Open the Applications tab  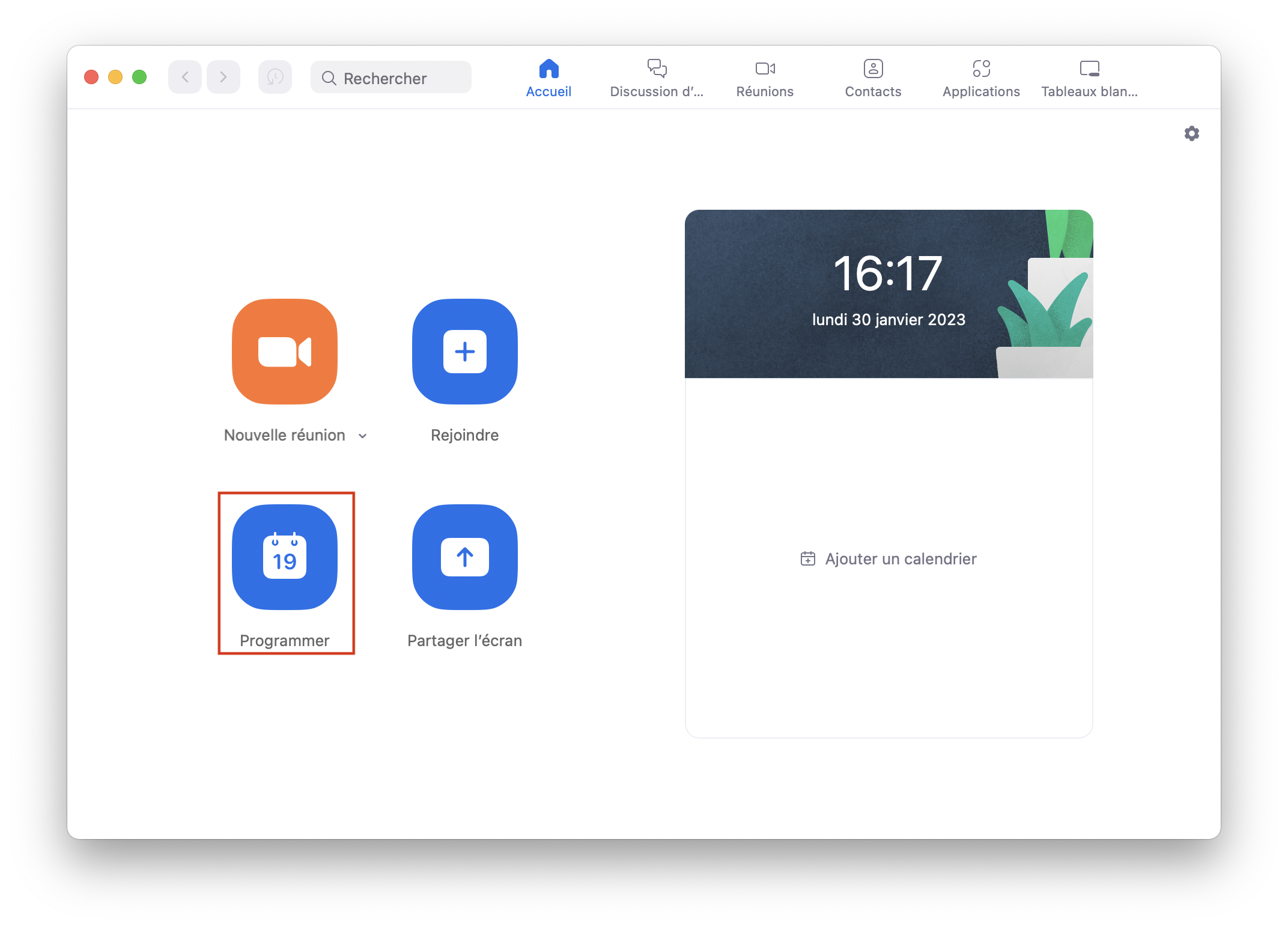[981, 78]
